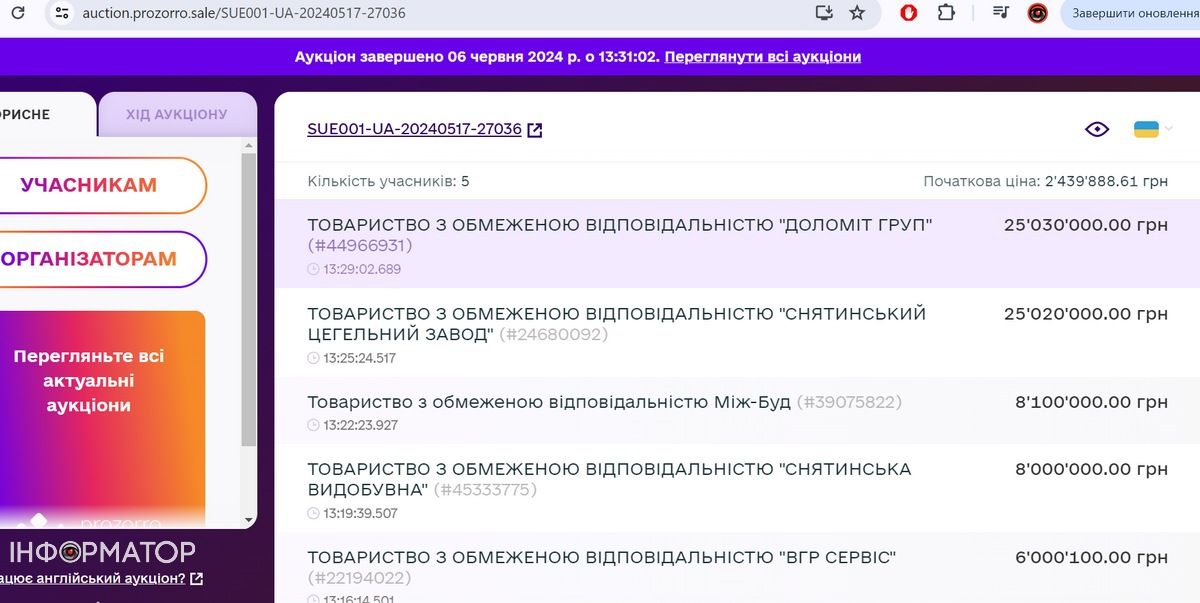Click the clock icon beside timestamp 13:29:02.689
1200x603 pixels.
click(311, 268)
